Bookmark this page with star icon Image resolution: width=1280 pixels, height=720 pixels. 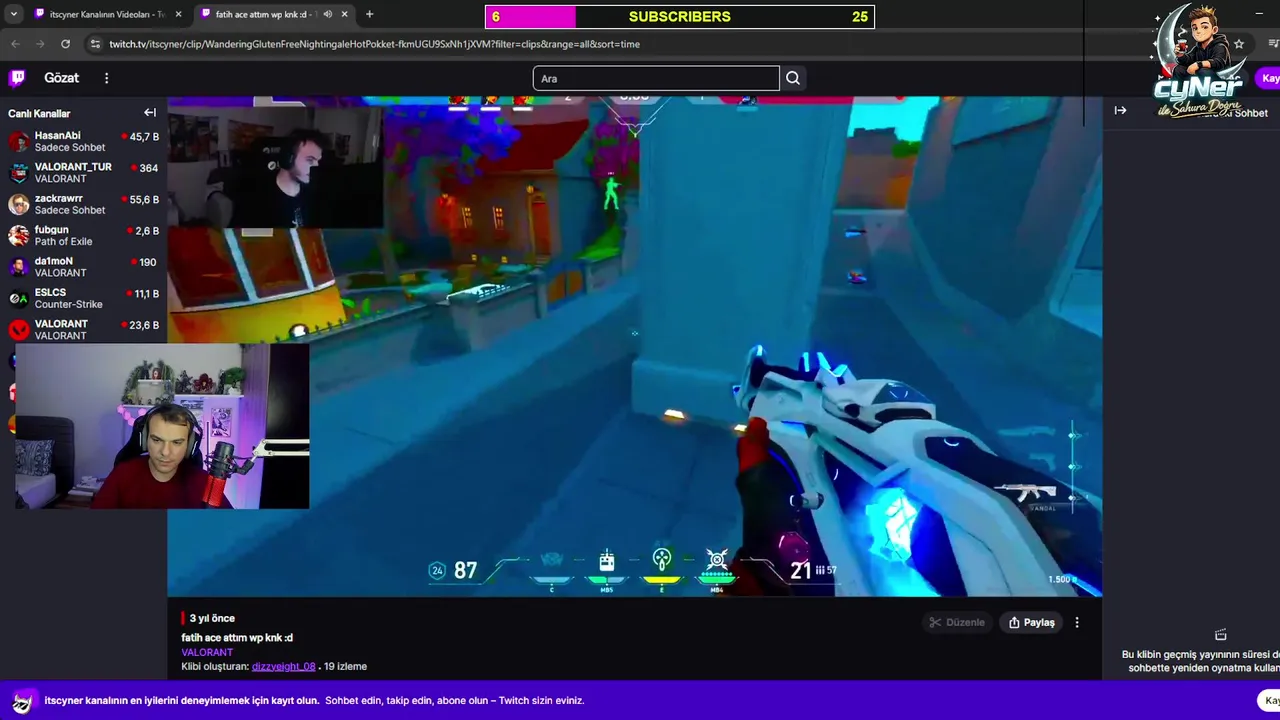[1239, 44]
